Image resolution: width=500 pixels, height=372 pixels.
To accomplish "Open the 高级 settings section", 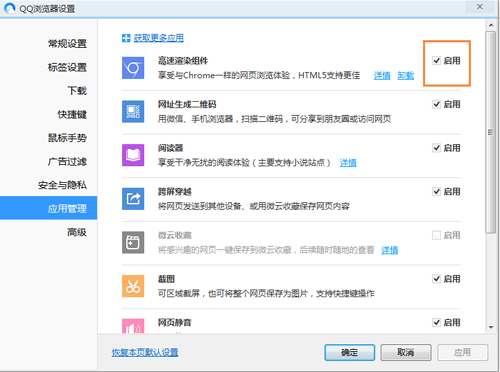I will [x=77, y=232].
